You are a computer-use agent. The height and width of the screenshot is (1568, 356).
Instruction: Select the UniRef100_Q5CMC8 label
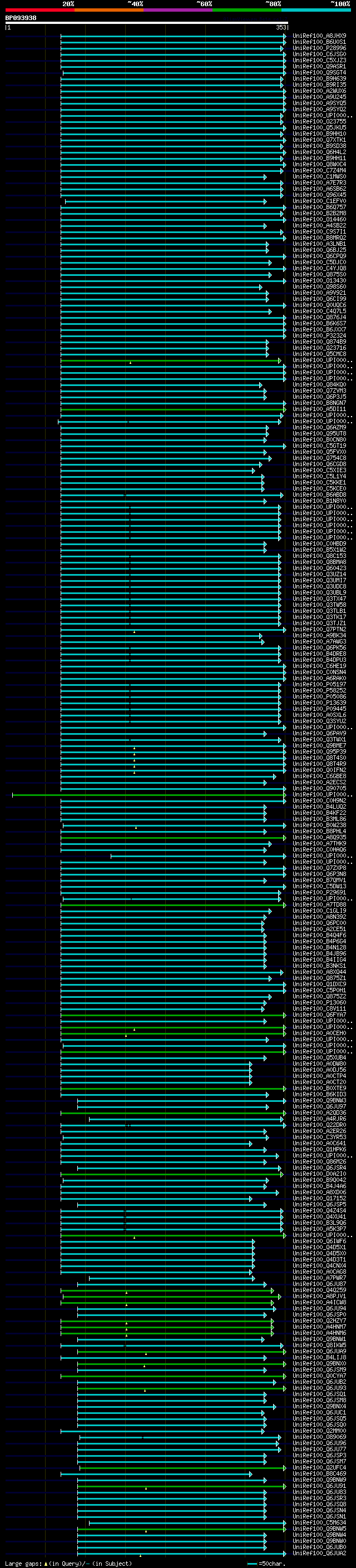[319, 354]
